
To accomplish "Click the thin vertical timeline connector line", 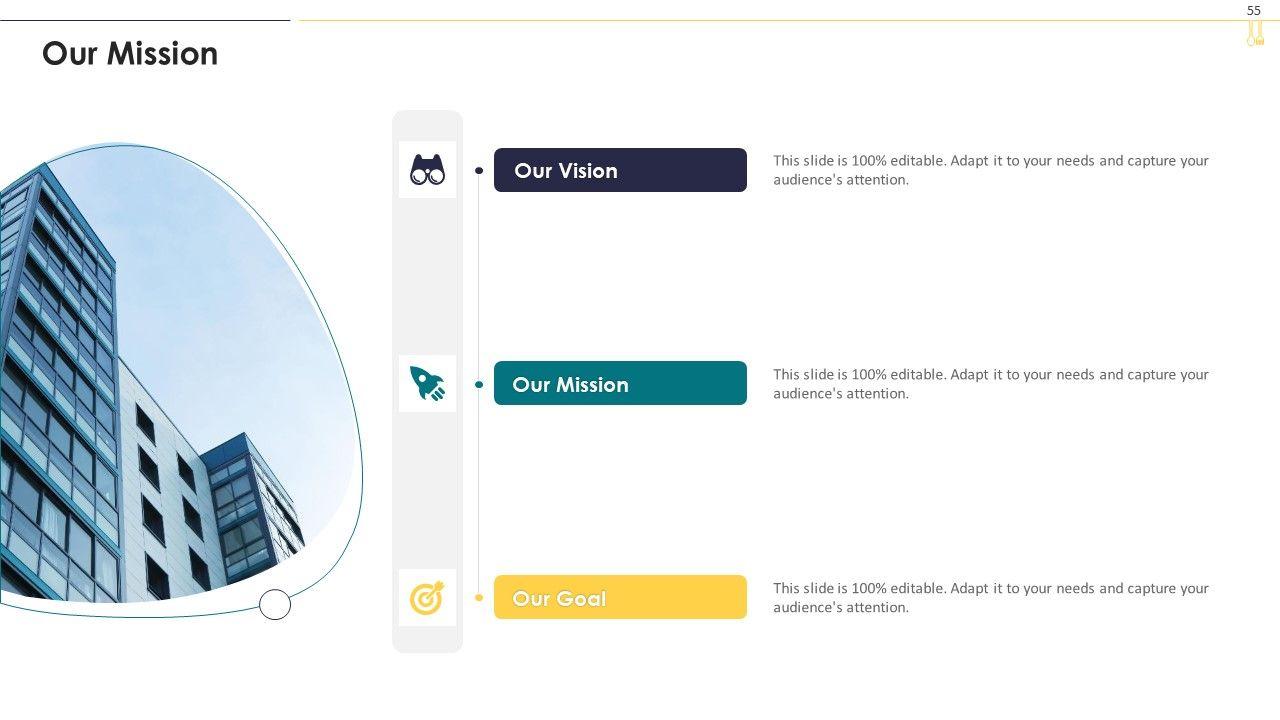I will [x=479, y=280].
